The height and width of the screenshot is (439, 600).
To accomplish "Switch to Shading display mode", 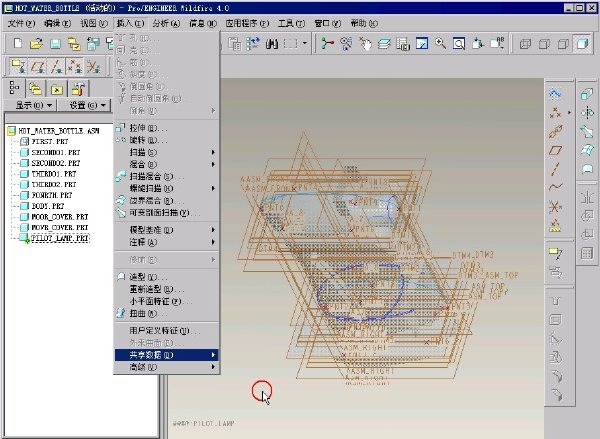I will tap(582, 44).
